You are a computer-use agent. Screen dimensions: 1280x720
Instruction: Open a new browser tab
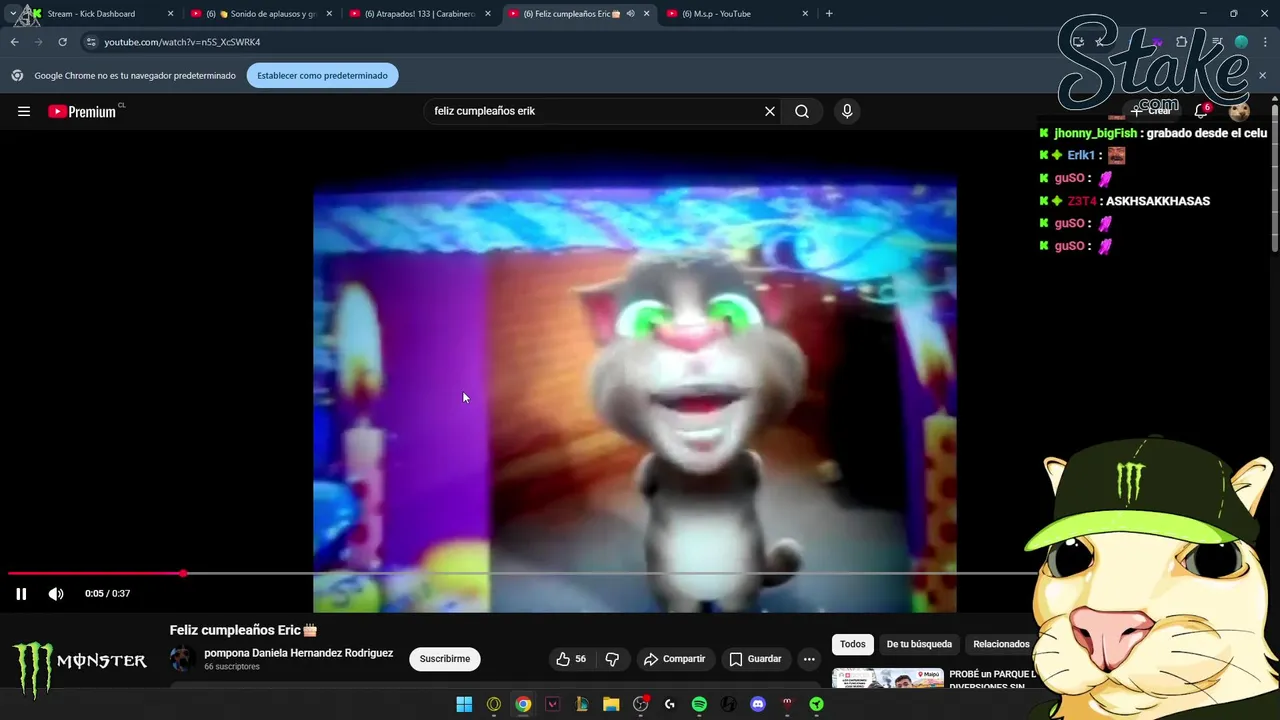click(829, 13)
